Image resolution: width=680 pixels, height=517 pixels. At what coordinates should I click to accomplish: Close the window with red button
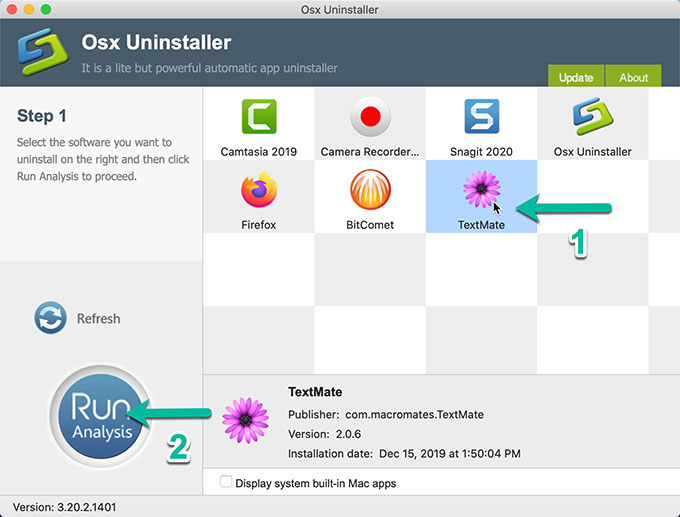coord(12,9)
